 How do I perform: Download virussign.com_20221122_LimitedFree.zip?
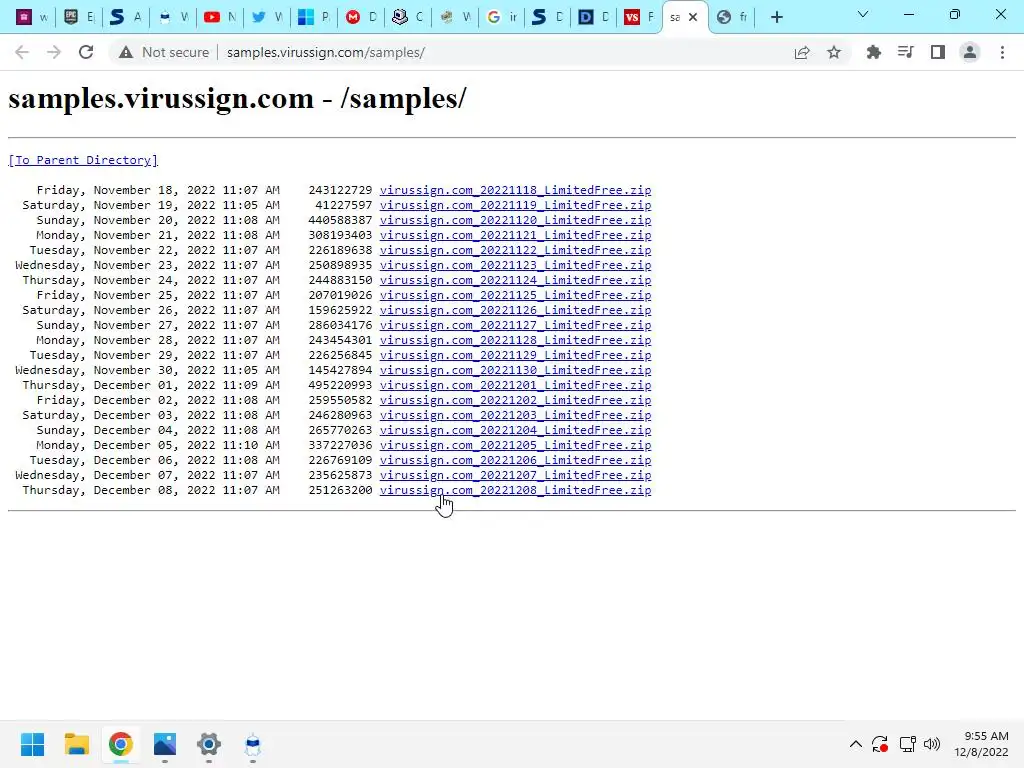515,250
